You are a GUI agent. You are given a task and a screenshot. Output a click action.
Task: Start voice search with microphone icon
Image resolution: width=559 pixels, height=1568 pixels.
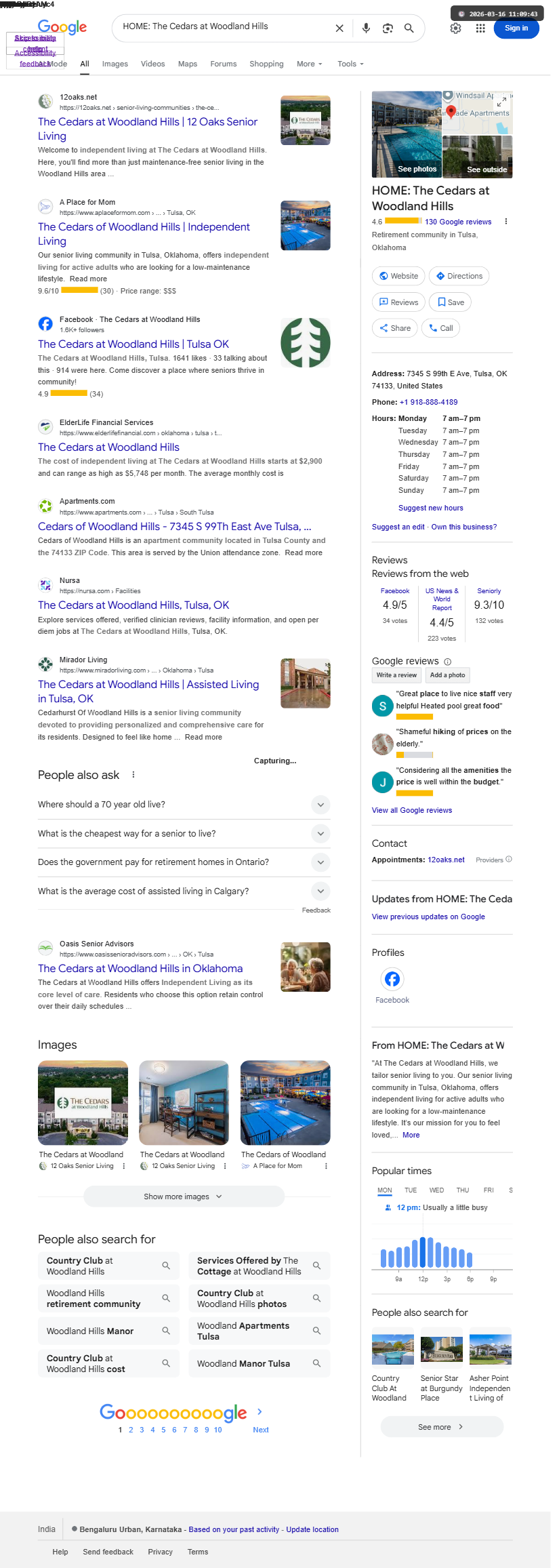(x=366, y=28)
